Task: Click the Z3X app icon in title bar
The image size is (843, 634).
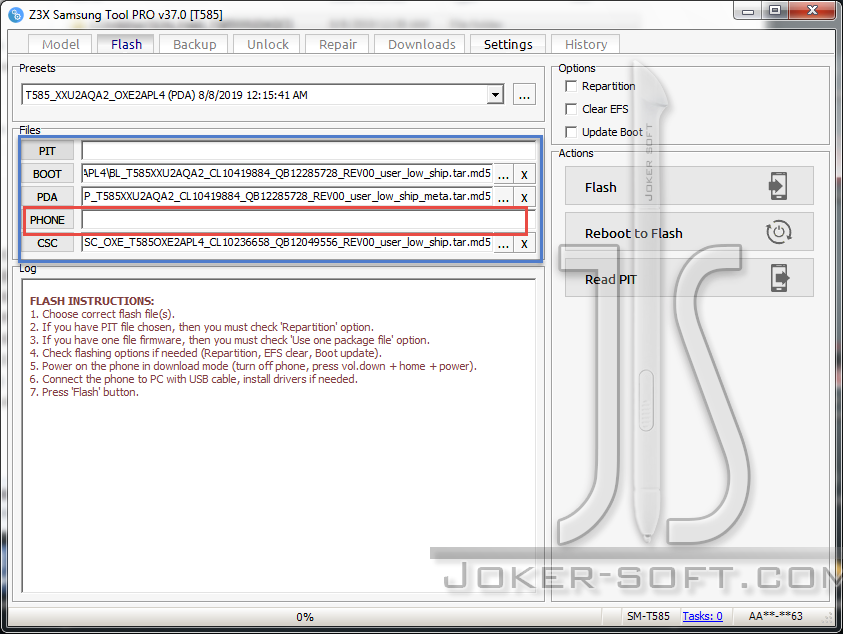Action: point(16,15)
